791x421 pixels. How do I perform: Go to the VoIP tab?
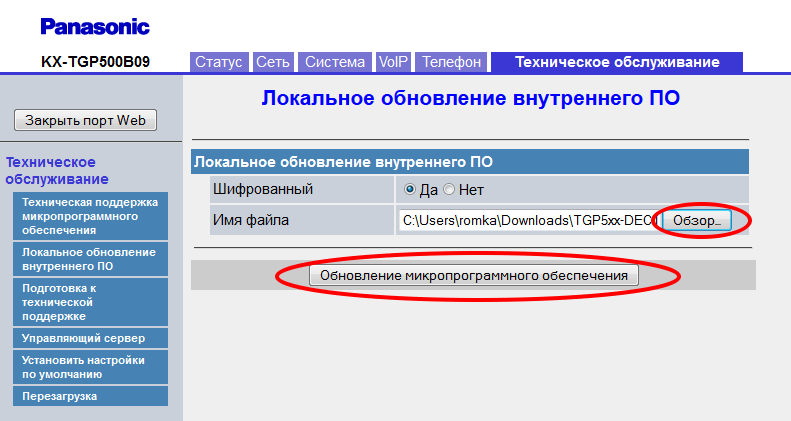point(393,62)
